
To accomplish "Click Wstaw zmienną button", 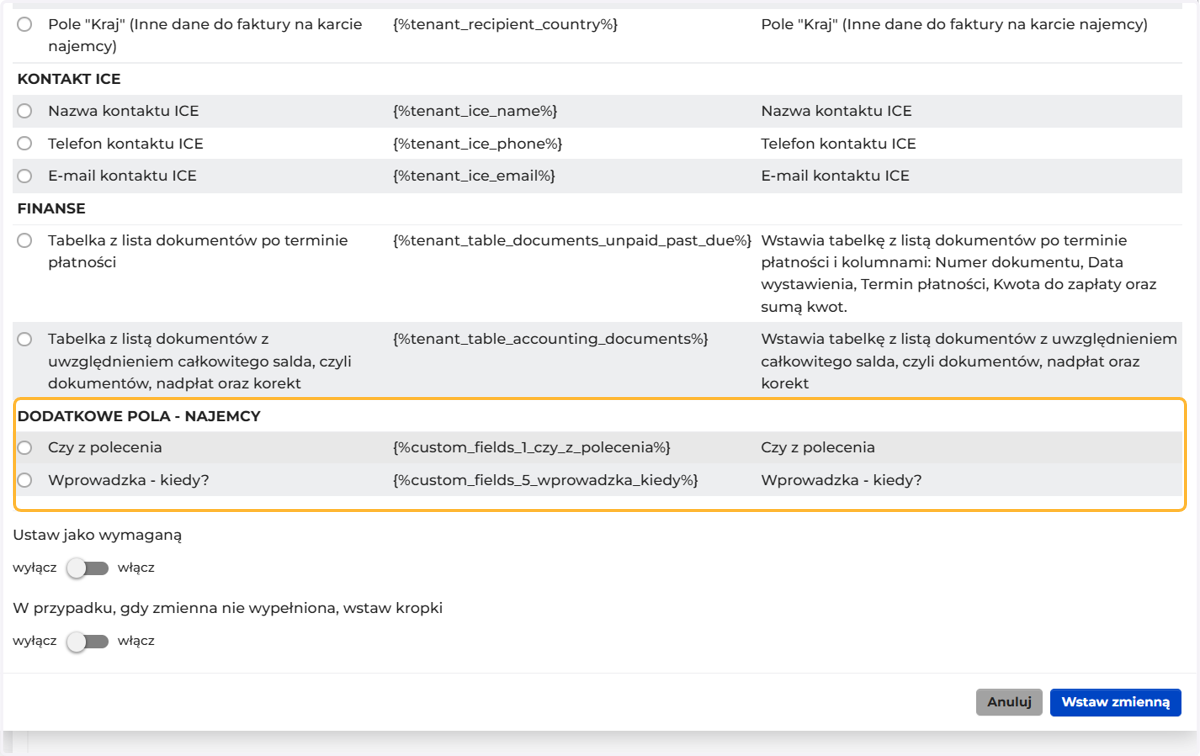I will 1115,702.
